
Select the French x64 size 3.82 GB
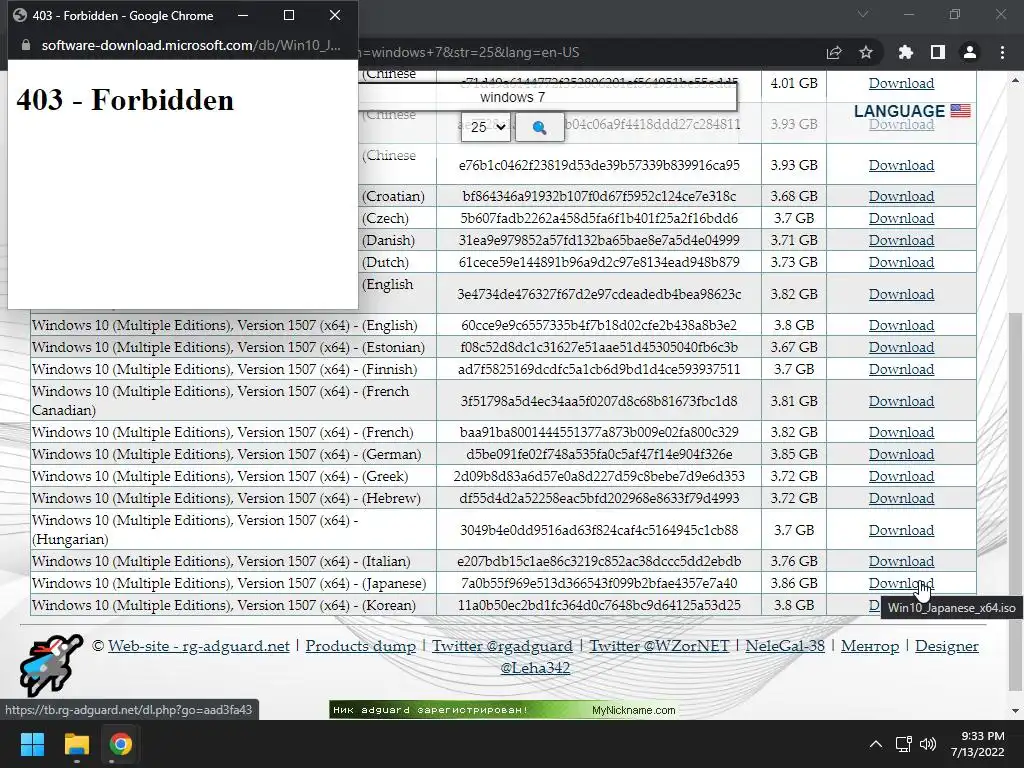(793, 432)
